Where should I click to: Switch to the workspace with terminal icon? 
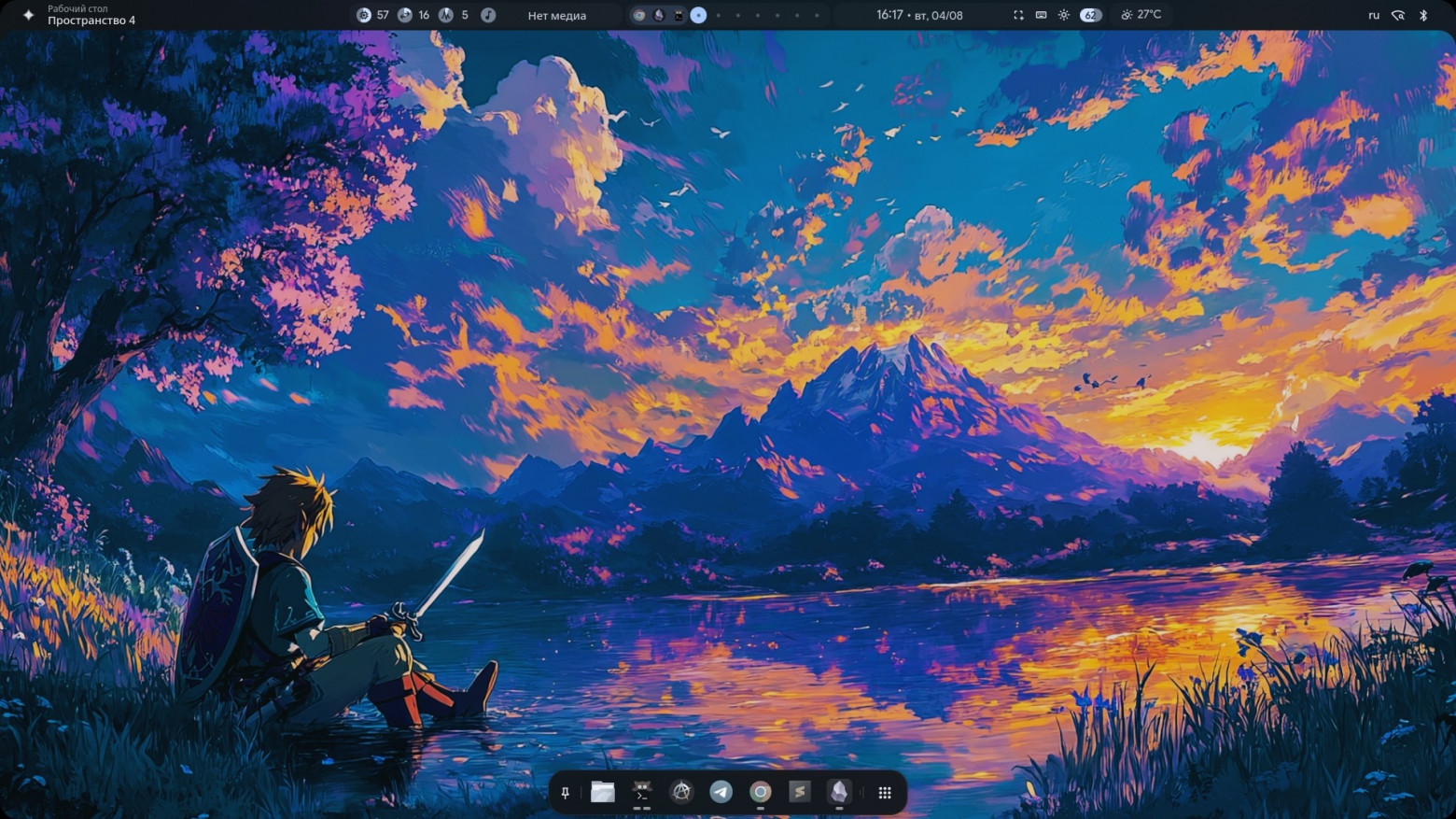pos(679,15)
